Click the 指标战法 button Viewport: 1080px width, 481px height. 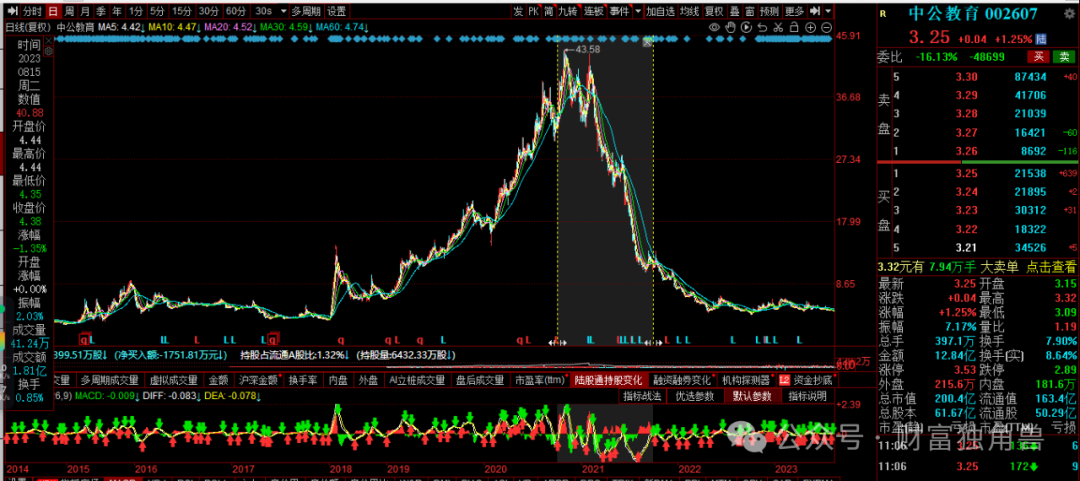click(642, 396)
